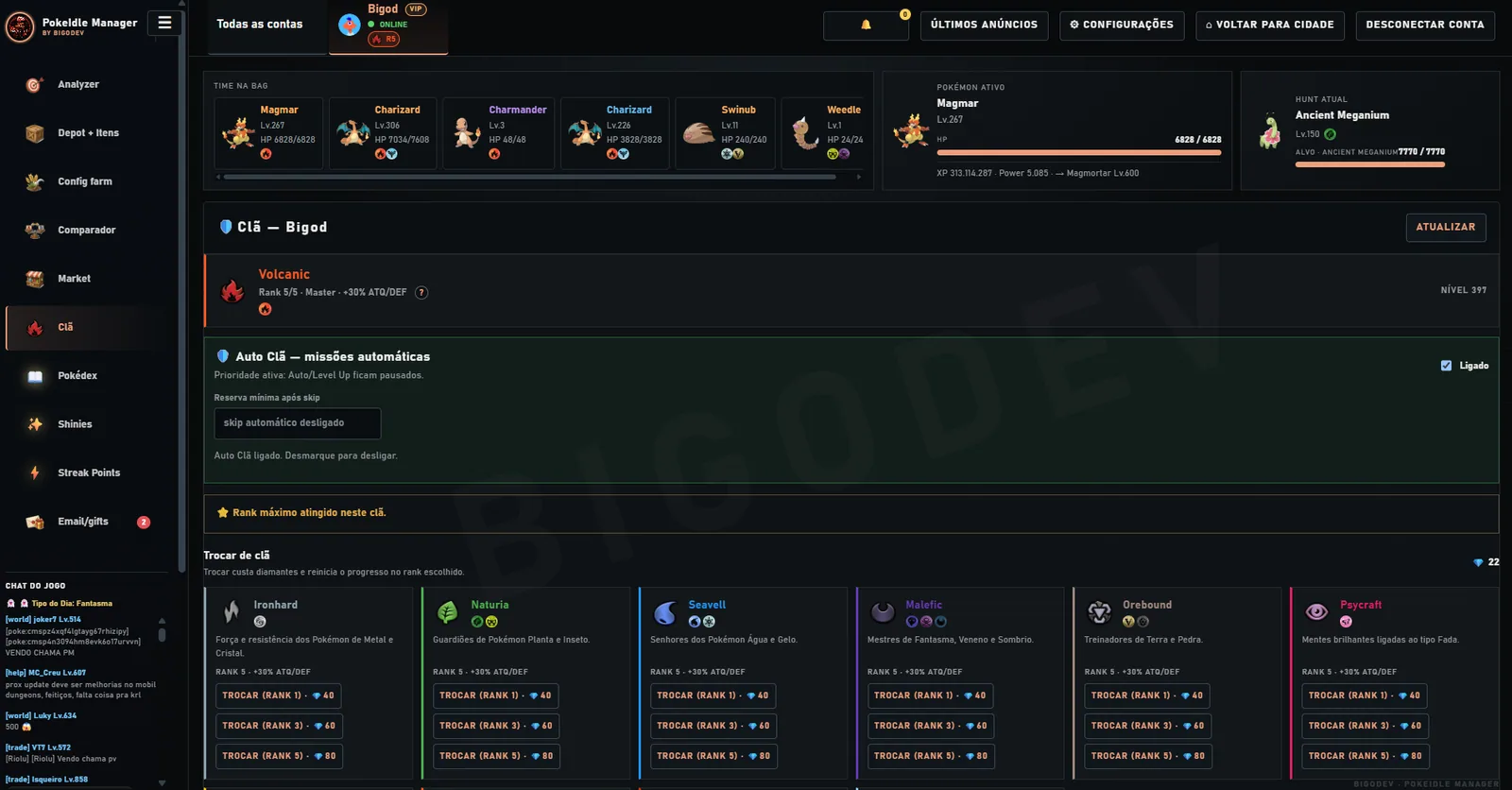Viewport: 1512px width, 790px height.
Task: Click Seavell Trocar (Rank 5) for 80
Action: pos(713,756)
